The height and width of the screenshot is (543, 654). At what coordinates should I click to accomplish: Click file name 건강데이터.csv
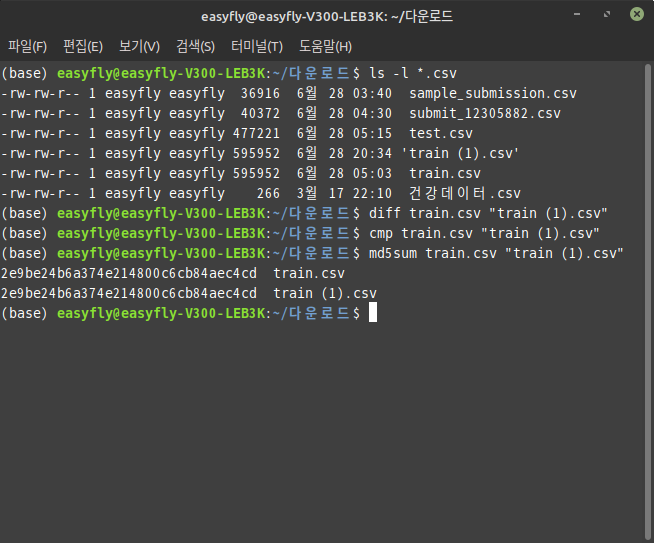[x=465, y=194]
